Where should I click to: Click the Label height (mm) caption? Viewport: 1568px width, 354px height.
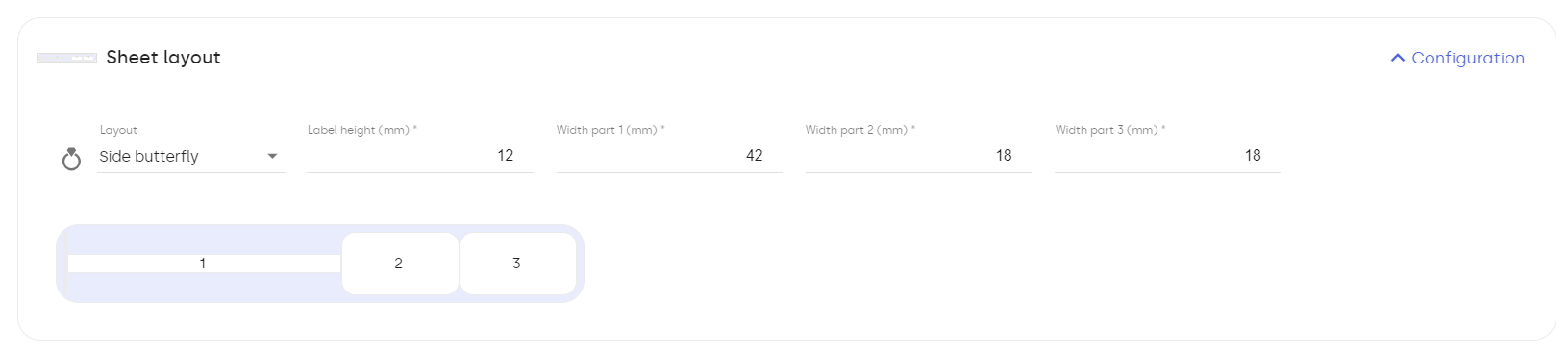pyautogui.click(x=362, y=130)
